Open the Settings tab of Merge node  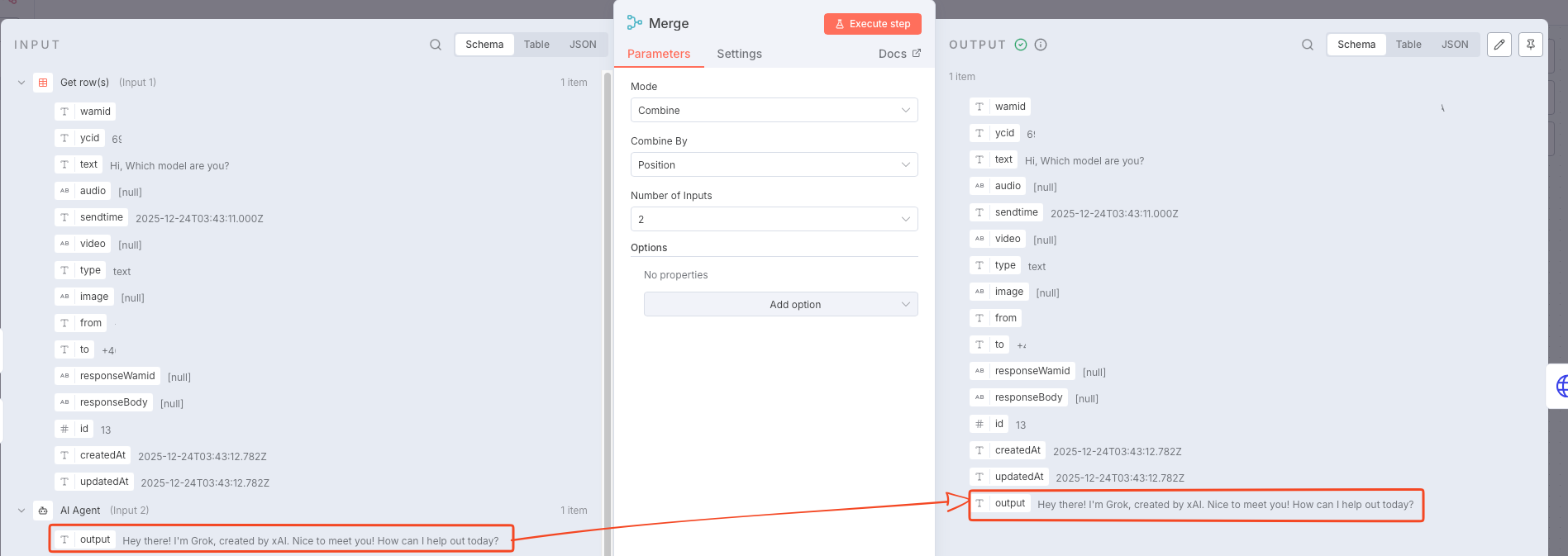739,54
